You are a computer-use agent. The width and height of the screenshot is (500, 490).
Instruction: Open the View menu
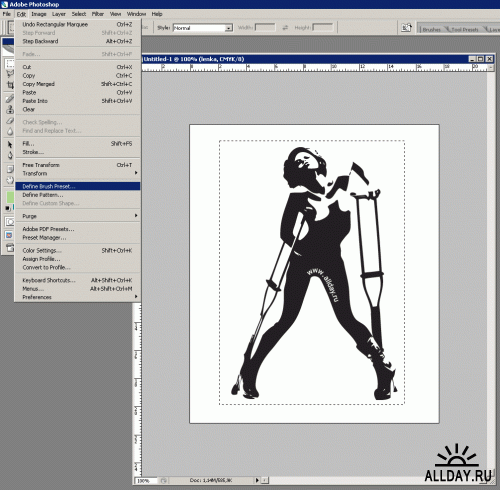coord(115,14)
